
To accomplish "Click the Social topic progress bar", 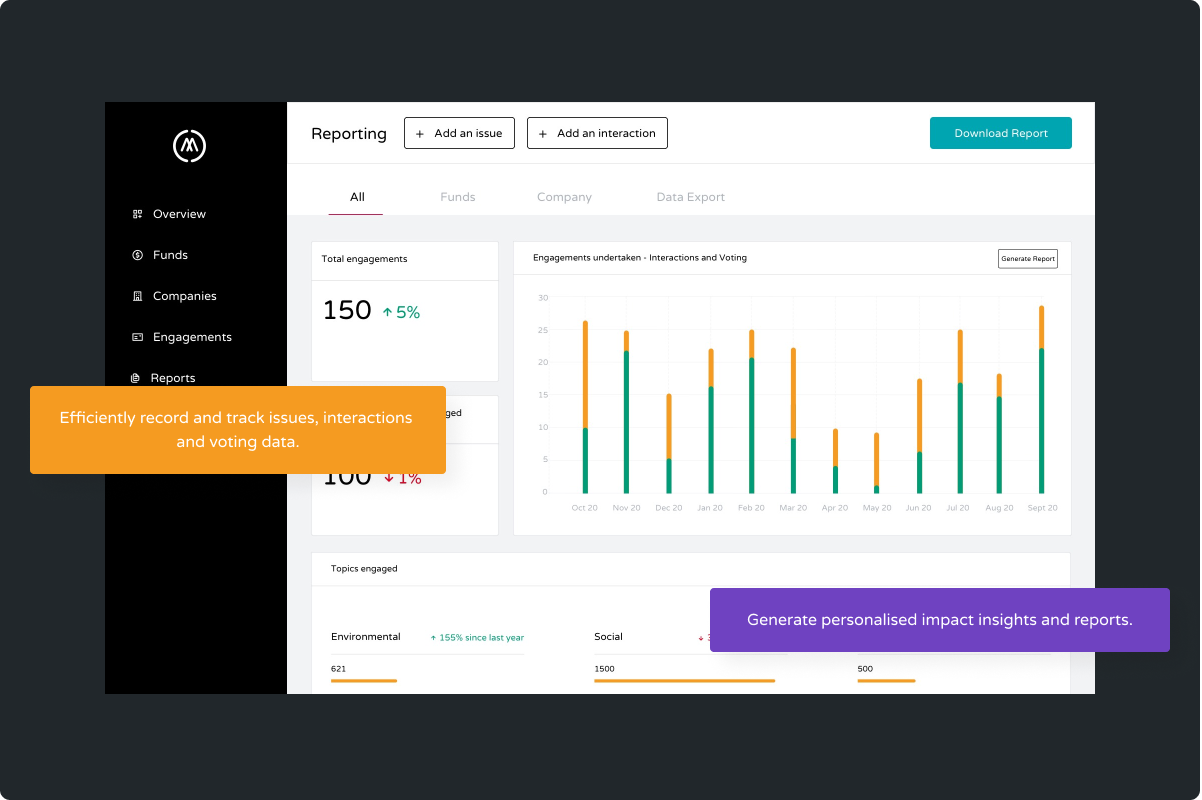I will click(x=684, y=681).
